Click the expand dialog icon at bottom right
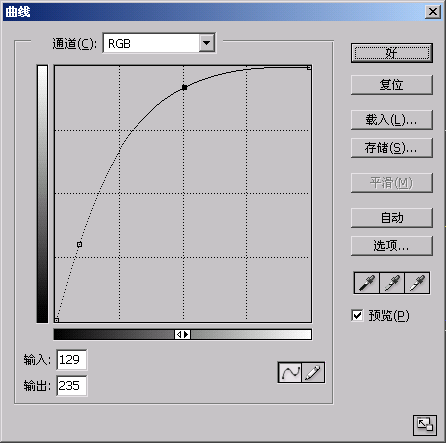 point(425,425)
